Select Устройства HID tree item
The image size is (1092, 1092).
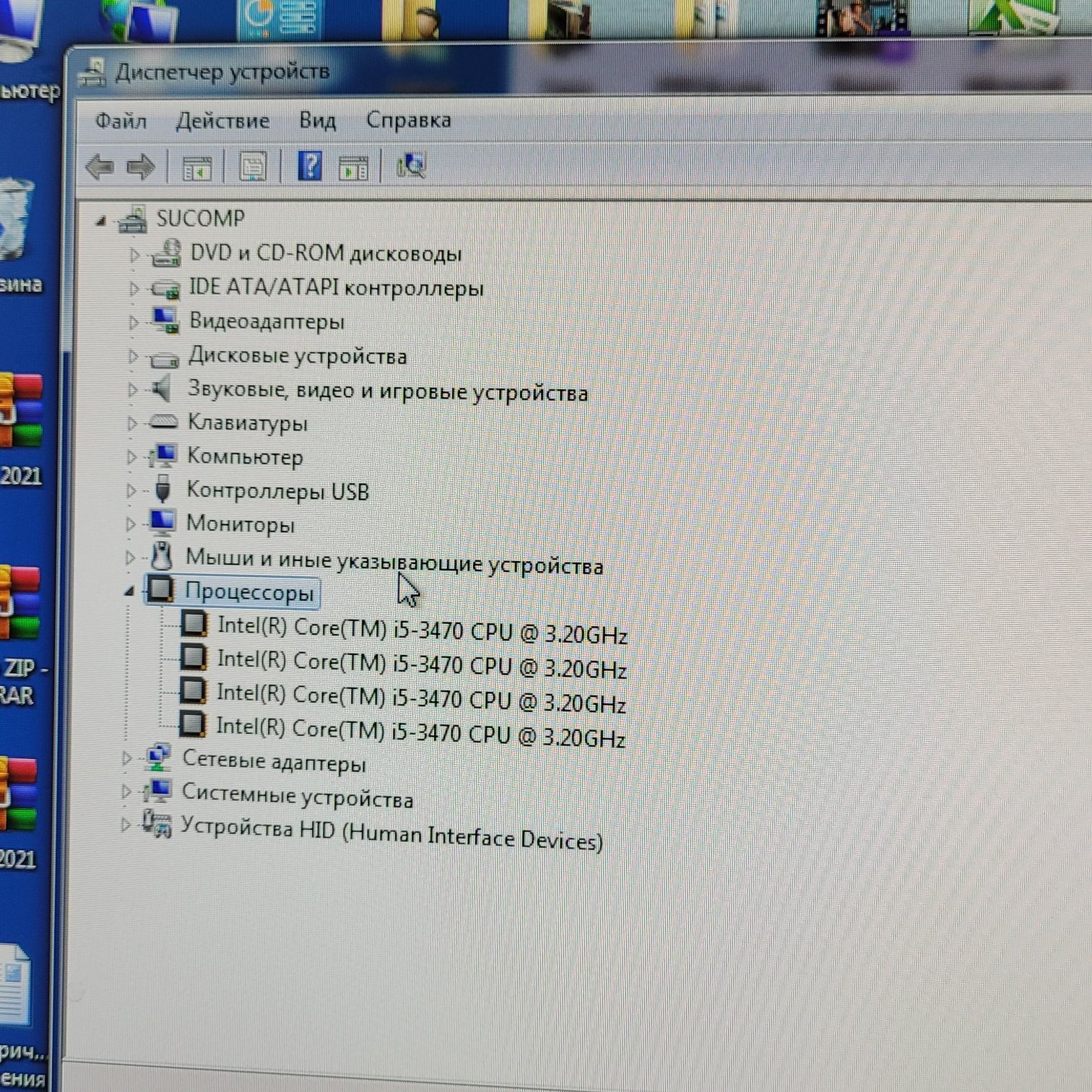tap(391, 833)
